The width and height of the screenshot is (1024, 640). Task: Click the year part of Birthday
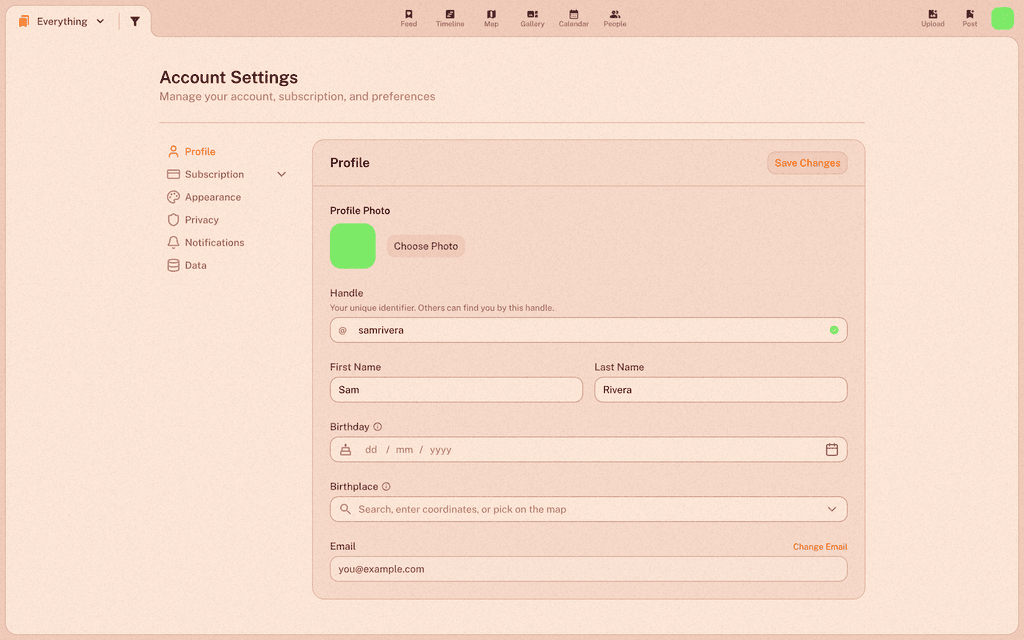pyautogui.click(x=441, y=449)
